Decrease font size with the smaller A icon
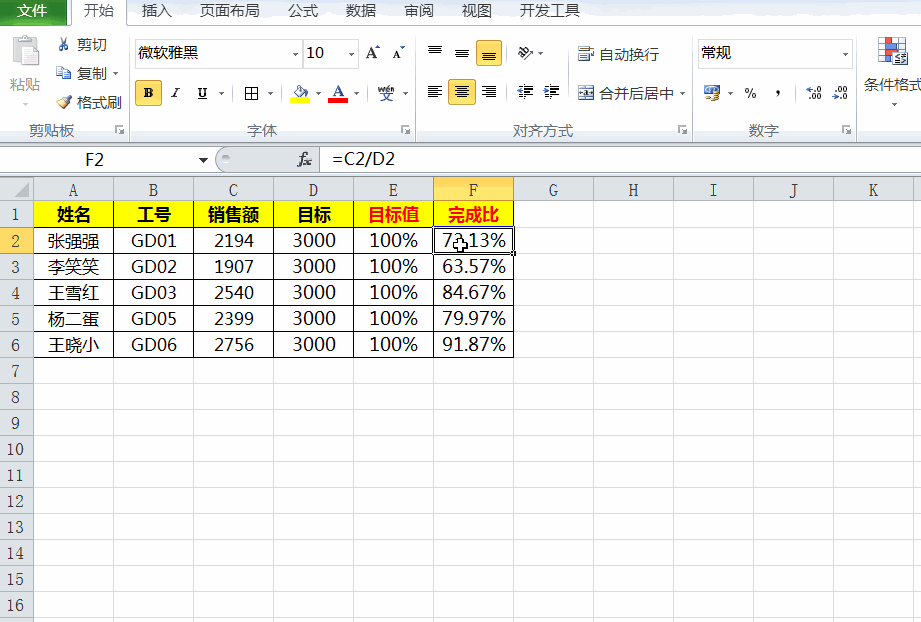The image size is (921, 622). tap(398, 53)
